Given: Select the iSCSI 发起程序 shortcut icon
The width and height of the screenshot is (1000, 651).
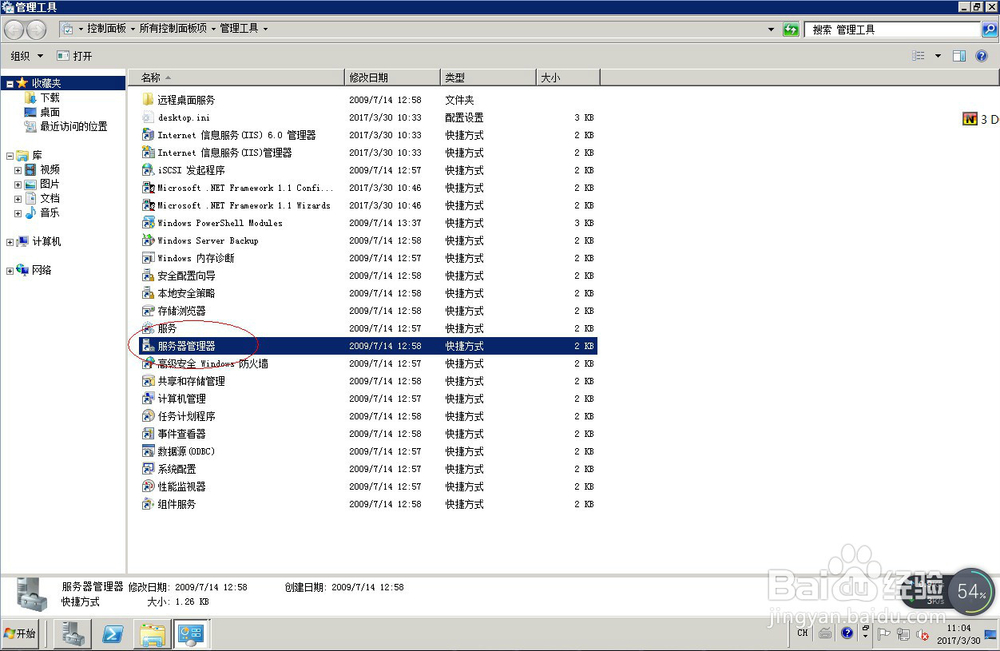Looking at the screenshot, I should 148,170.
